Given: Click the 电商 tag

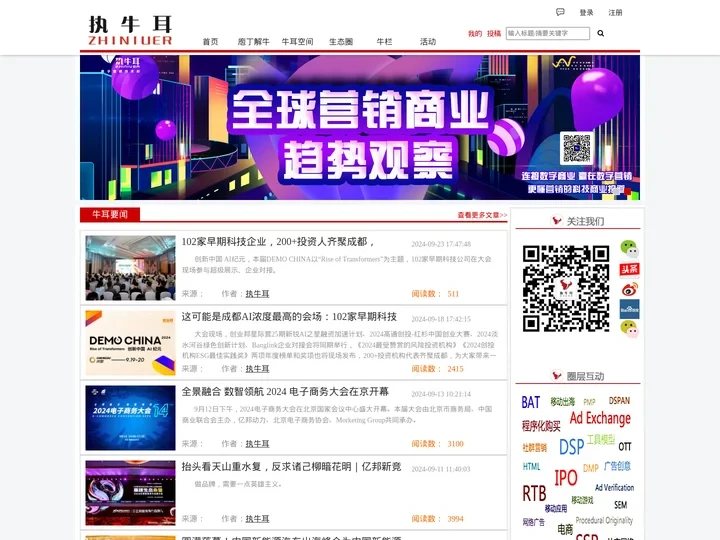Looking at the screenshot, I should (x=565, y=529).
